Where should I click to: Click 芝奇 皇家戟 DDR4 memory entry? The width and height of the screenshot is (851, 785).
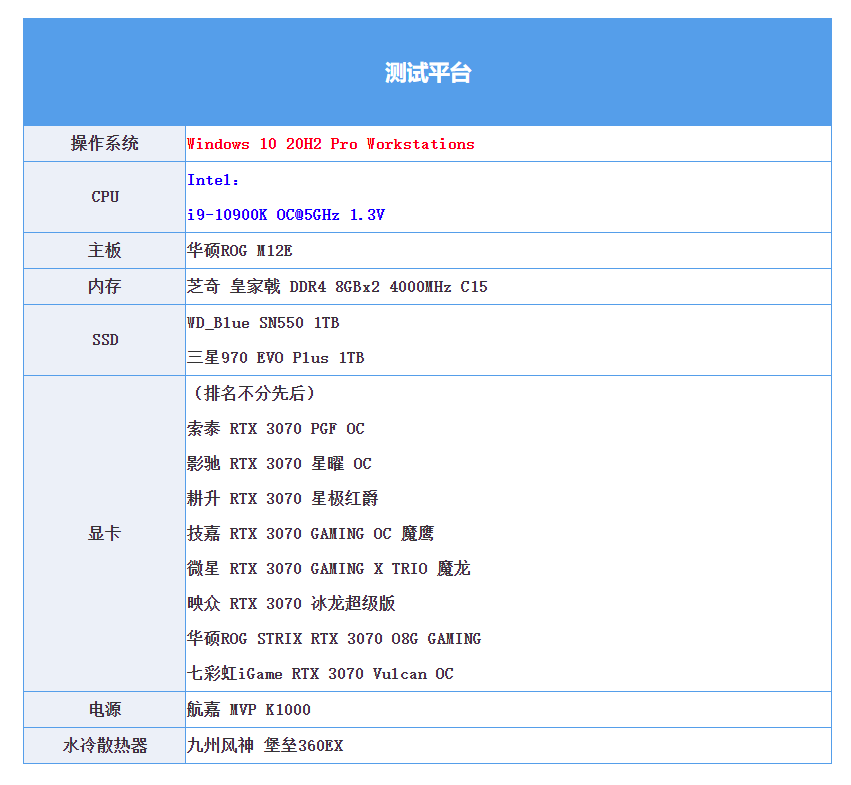pos(337,287)
